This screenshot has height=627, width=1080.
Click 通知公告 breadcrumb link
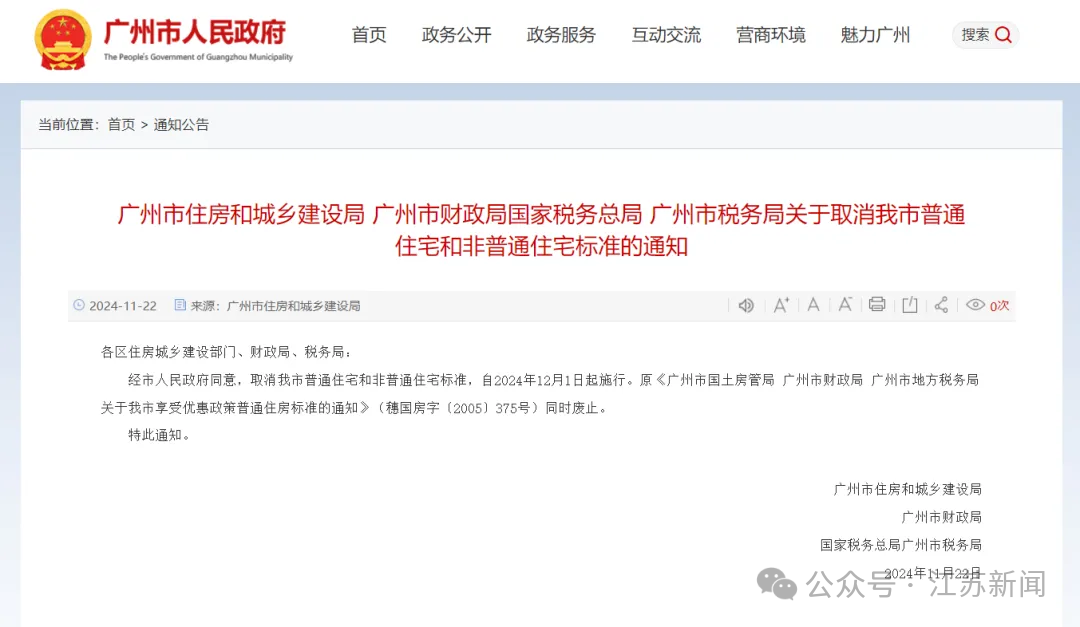181,125
